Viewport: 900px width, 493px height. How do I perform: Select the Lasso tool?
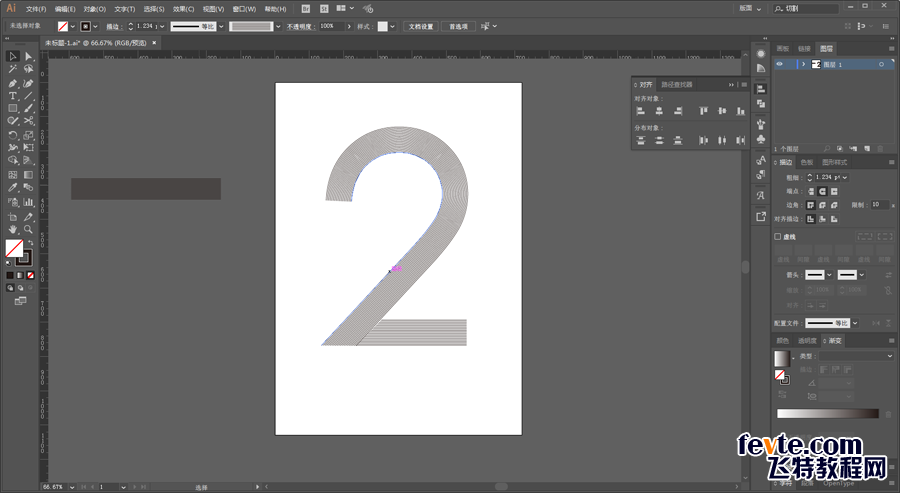28,69
